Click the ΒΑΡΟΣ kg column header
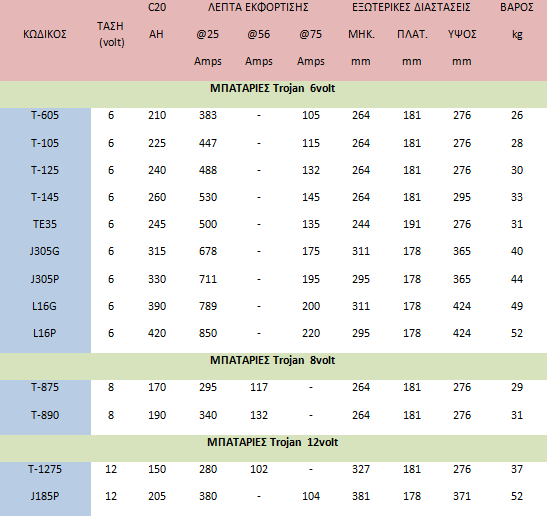 tap(517, 20)
